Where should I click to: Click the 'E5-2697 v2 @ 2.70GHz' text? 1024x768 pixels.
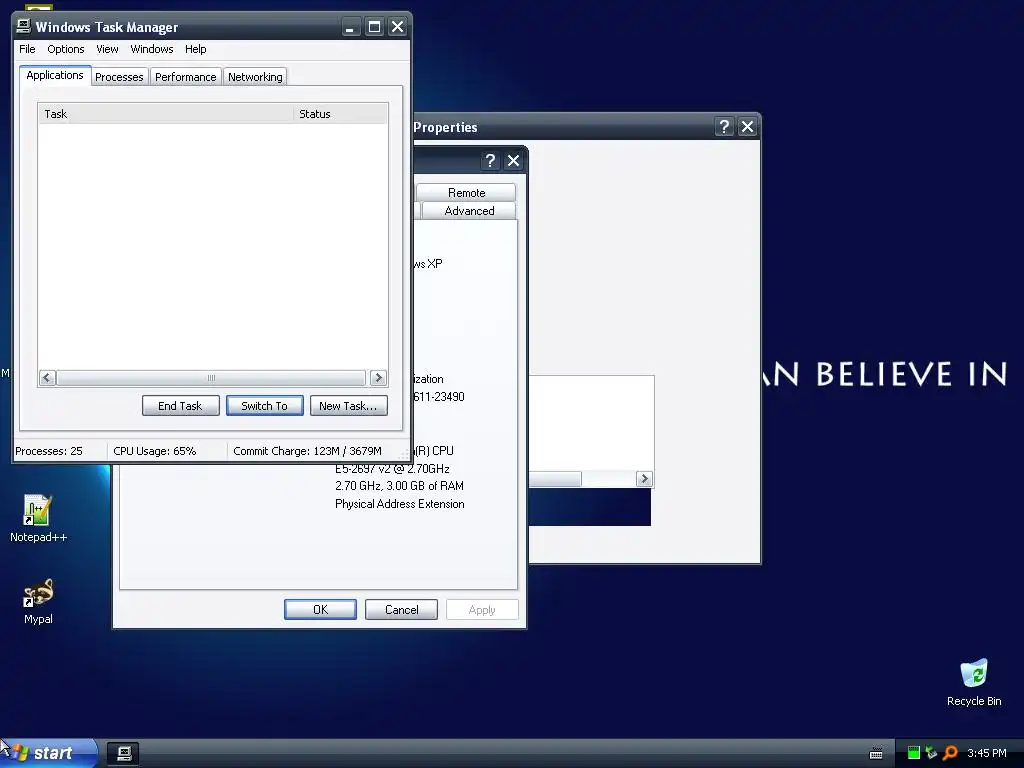392,468
